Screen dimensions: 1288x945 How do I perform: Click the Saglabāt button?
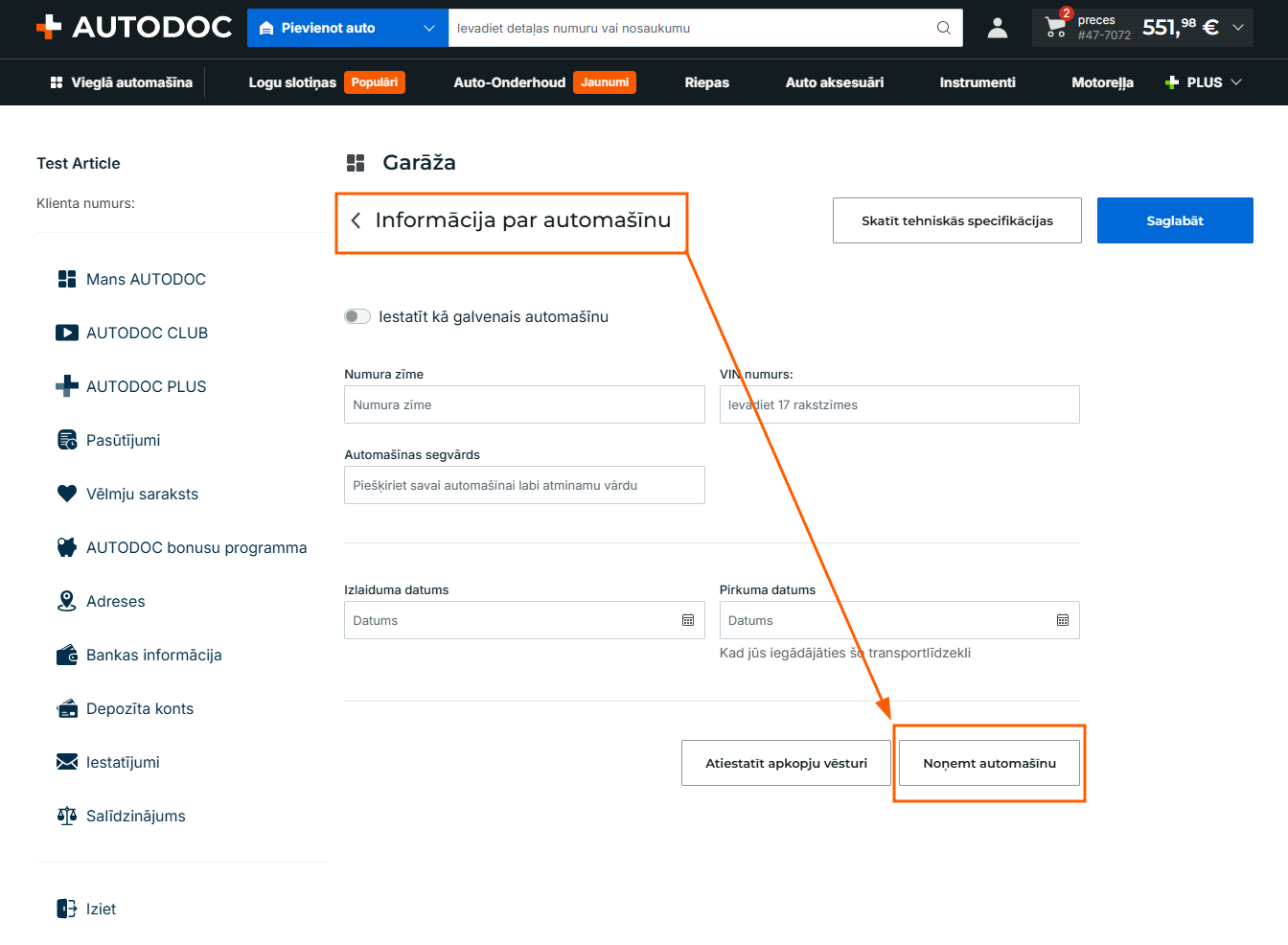coord(1175,220)
